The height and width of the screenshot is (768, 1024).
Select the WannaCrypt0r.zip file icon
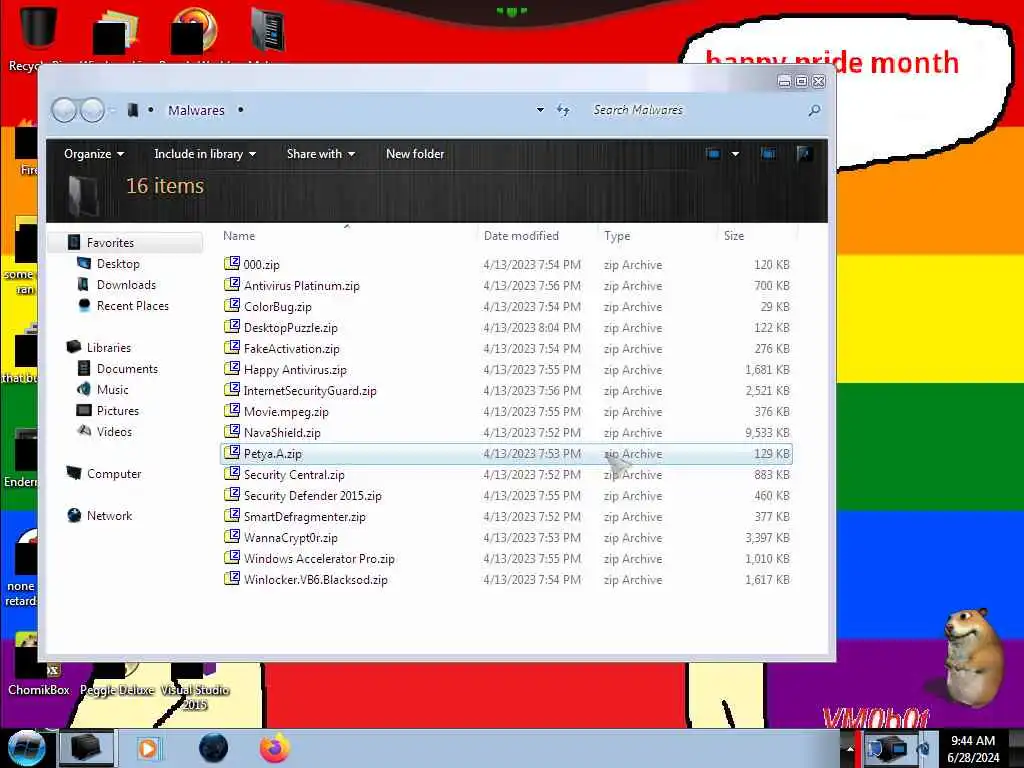[232, 537]
